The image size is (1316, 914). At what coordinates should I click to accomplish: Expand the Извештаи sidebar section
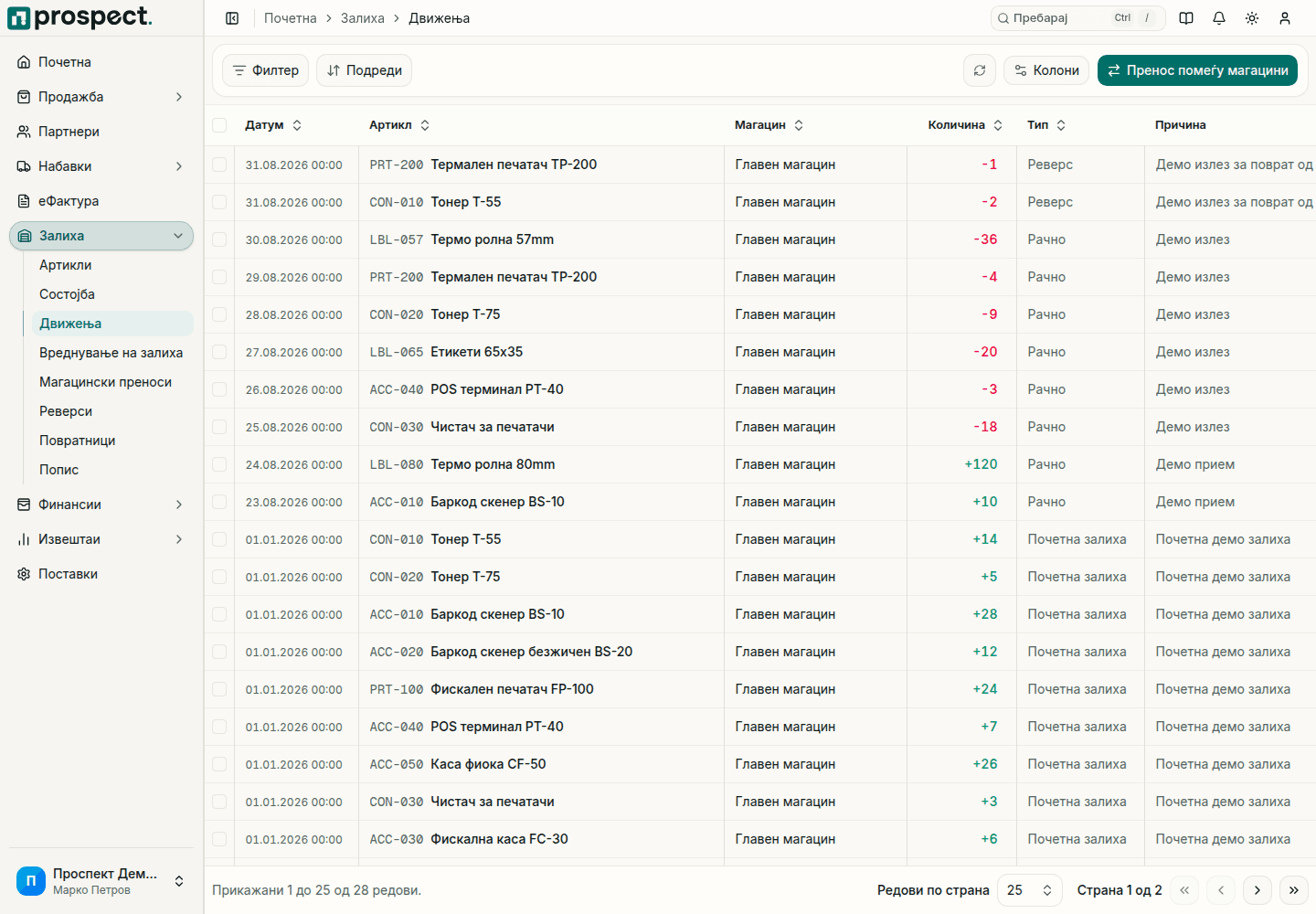(x=101, y=539)
